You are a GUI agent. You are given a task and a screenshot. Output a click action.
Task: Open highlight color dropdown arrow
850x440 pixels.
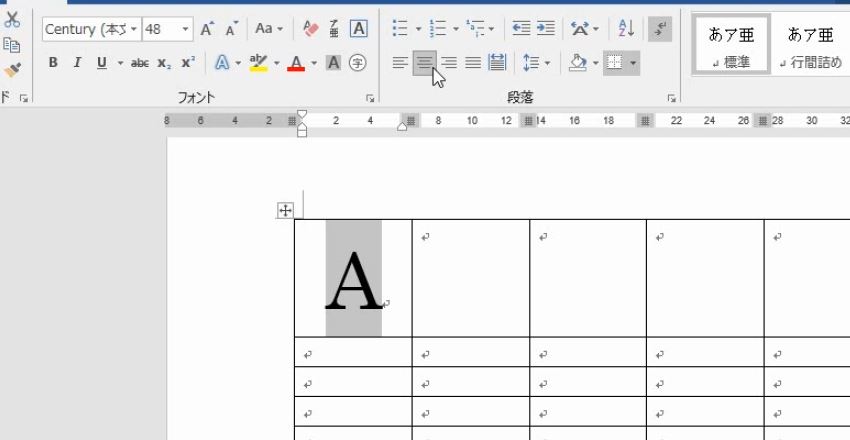[x=276, y=63]
